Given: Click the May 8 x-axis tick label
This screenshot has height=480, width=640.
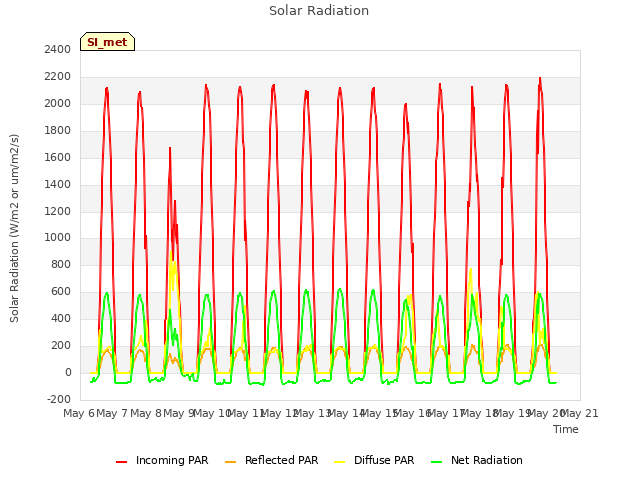Looking at the screenshot, I should click(x=146, y=414).
